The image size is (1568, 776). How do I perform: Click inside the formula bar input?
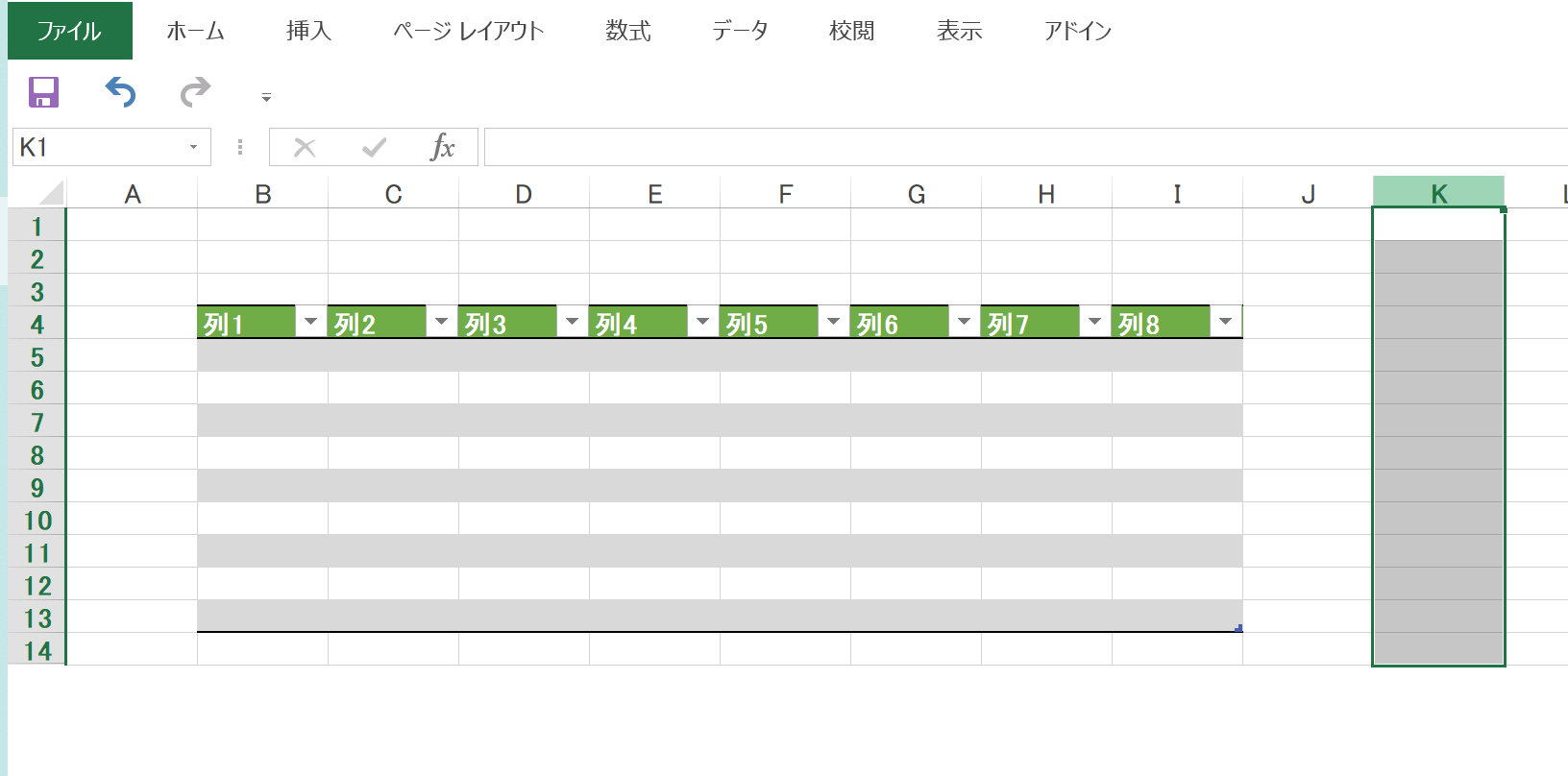pos(1025,147)
